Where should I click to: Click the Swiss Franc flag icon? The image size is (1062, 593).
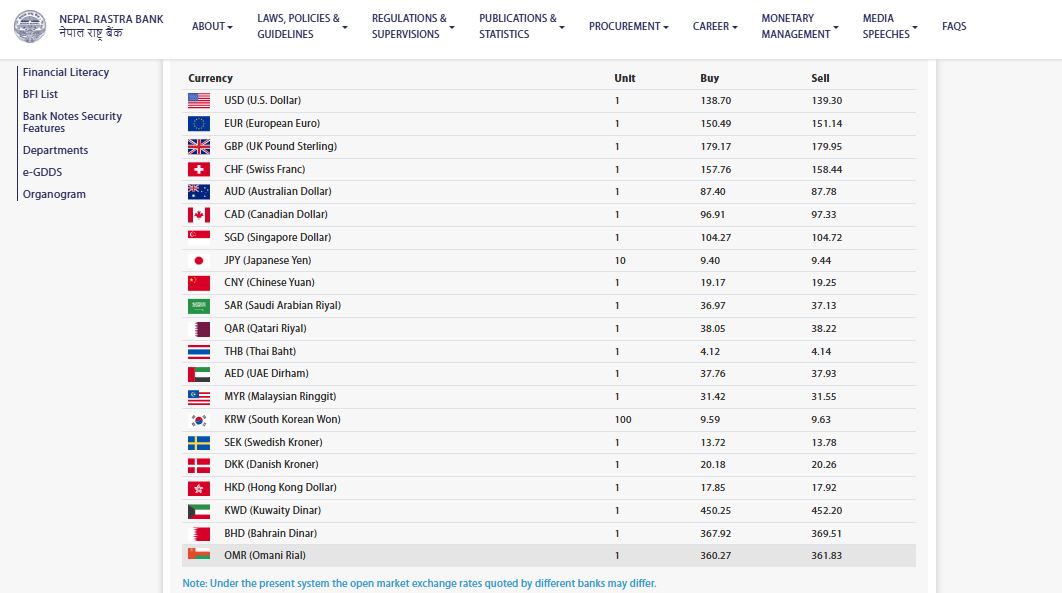coord(198,169)
